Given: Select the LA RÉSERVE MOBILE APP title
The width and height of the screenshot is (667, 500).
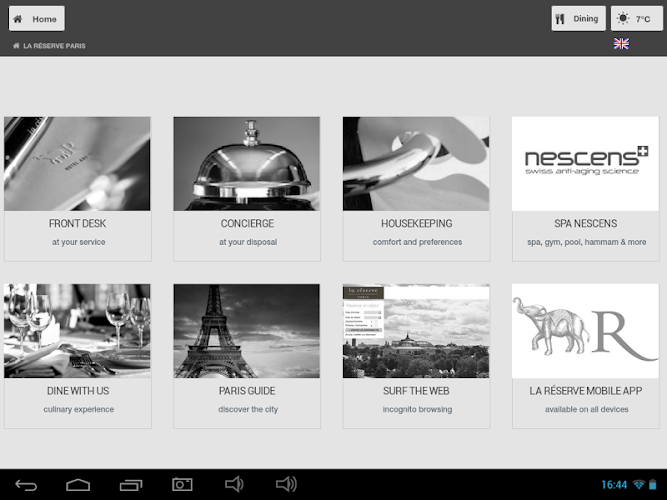Looking at the screenshot, I should [585, 391].
